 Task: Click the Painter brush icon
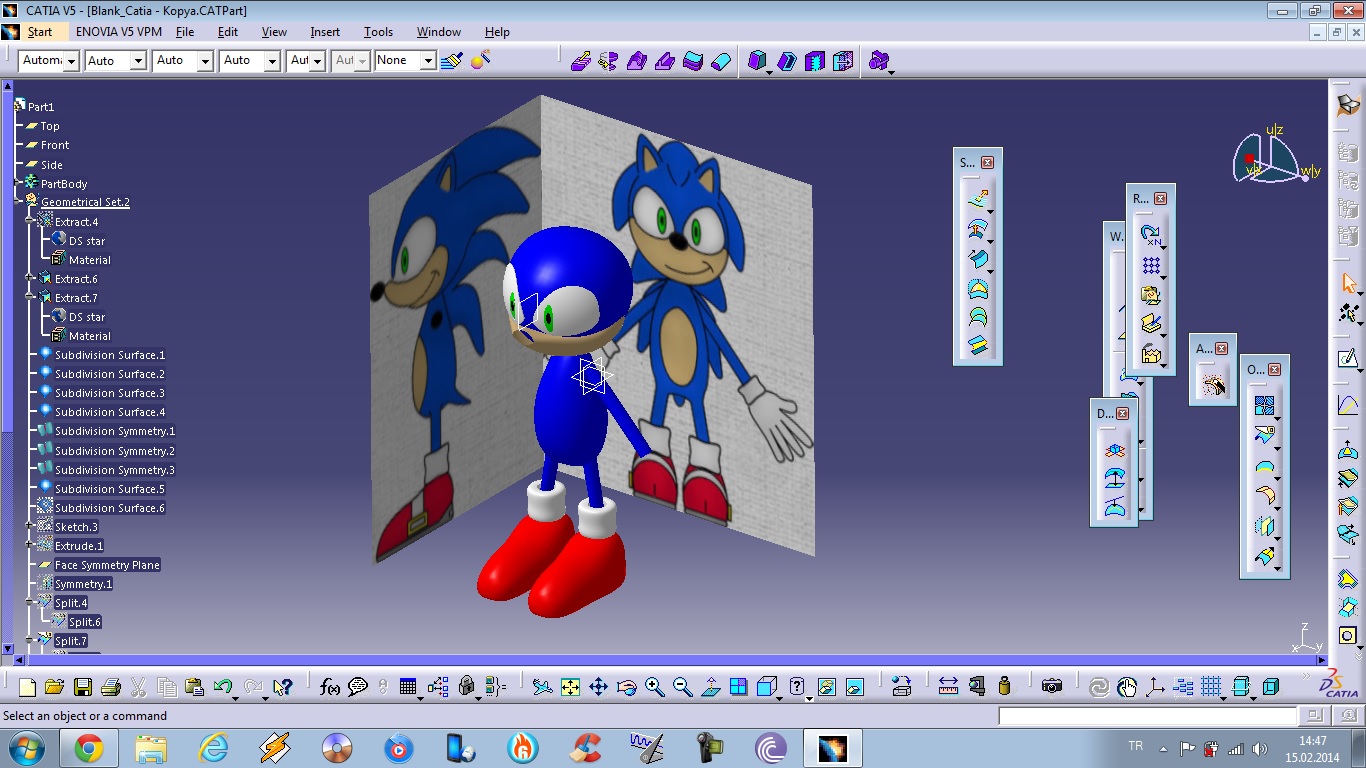[451, 61]
